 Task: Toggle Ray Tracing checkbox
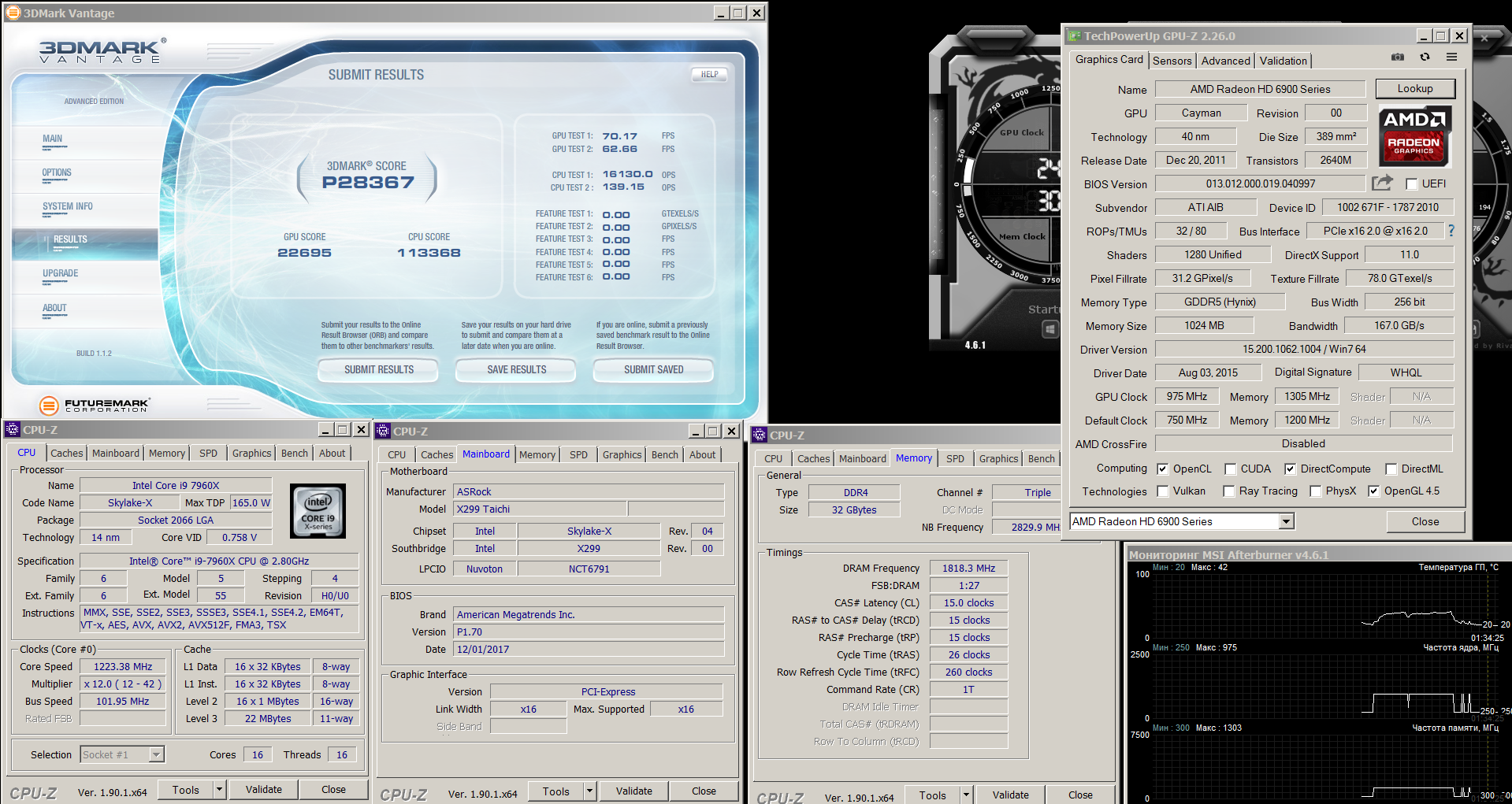click(1228, 491)
